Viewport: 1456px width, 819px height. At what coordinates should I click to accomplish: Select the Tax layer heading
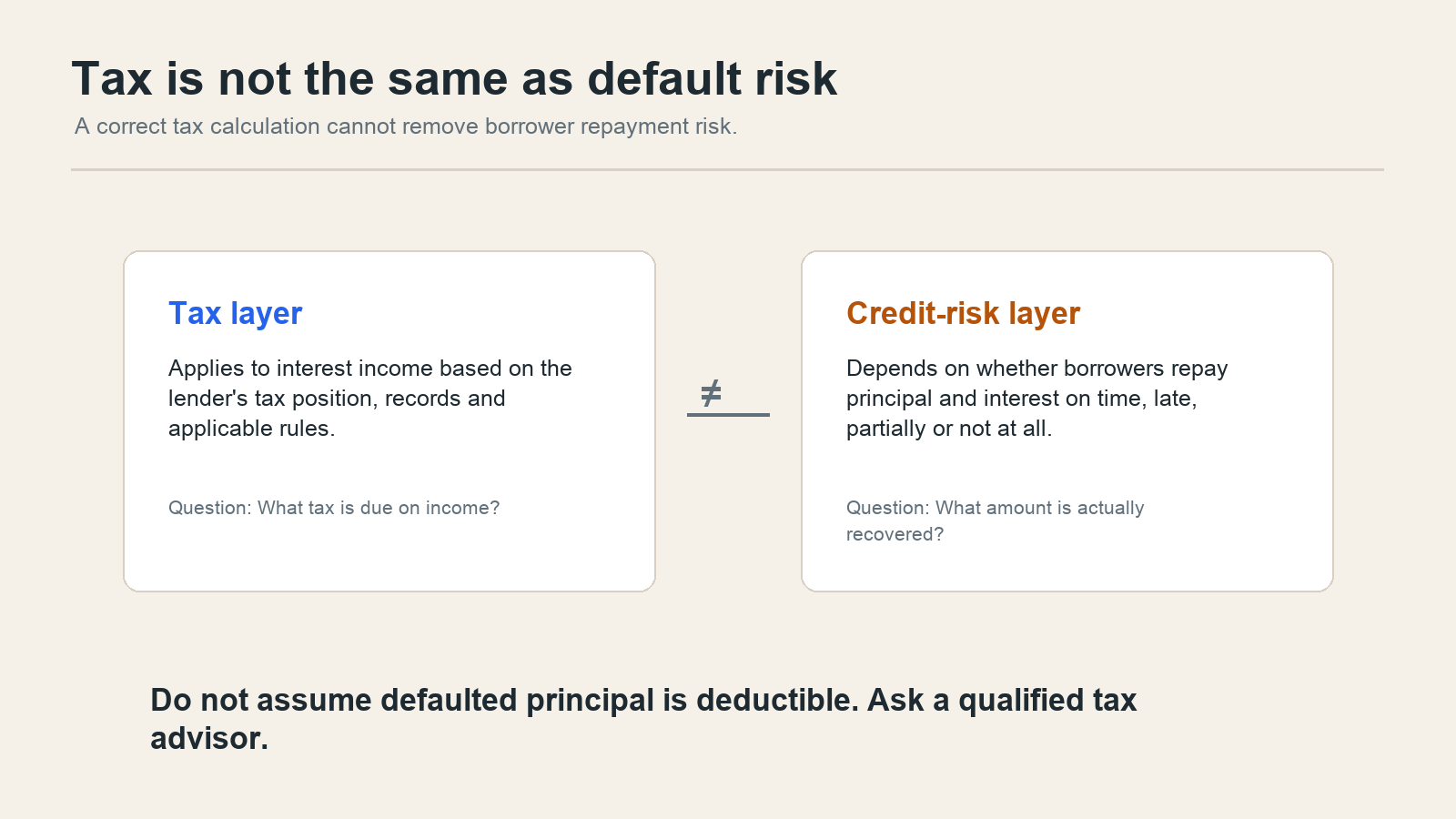click(235, 313)
